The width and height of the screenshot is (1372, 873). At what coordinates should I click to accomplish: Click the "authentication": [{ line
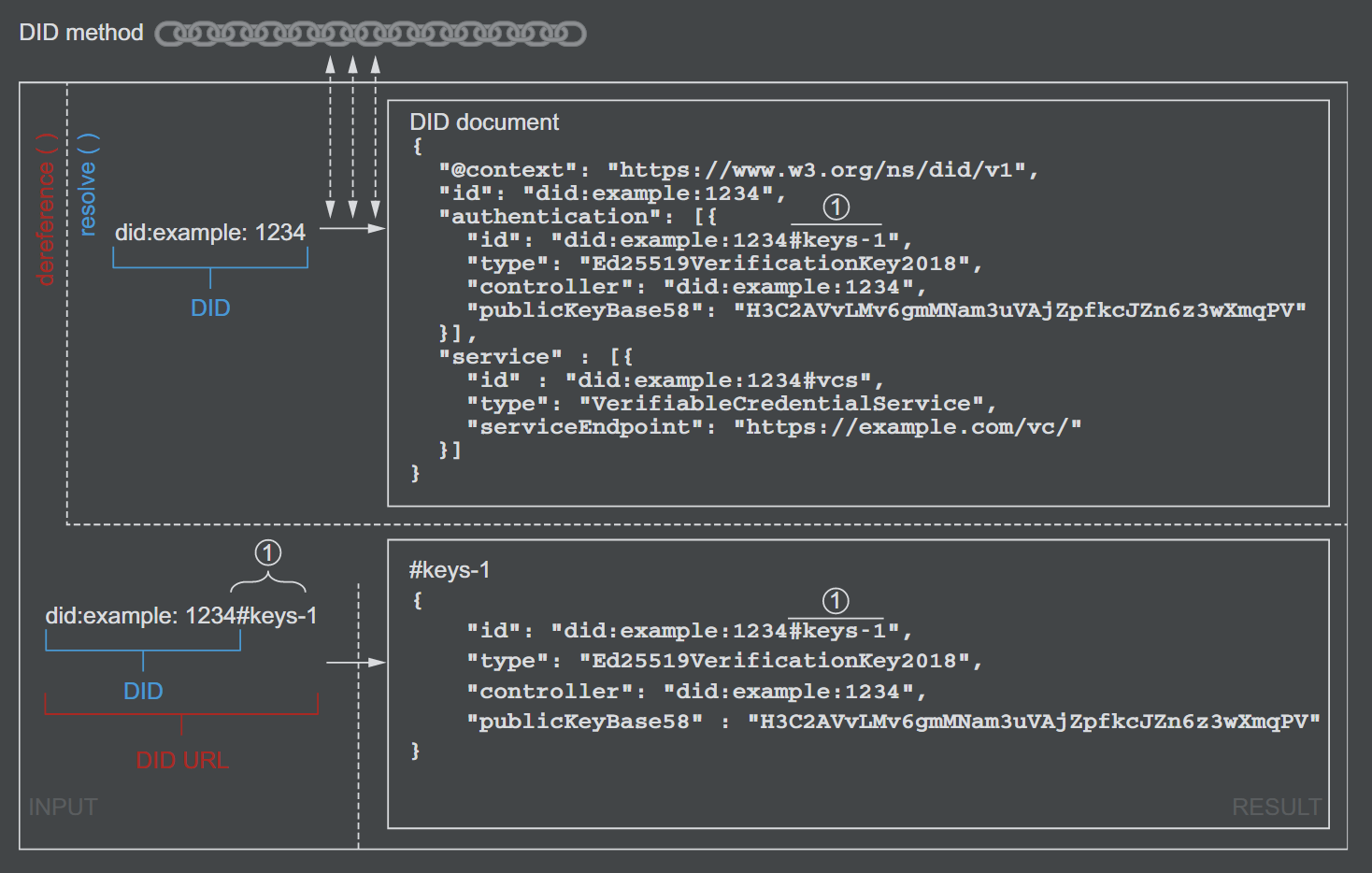coord(578,216)
